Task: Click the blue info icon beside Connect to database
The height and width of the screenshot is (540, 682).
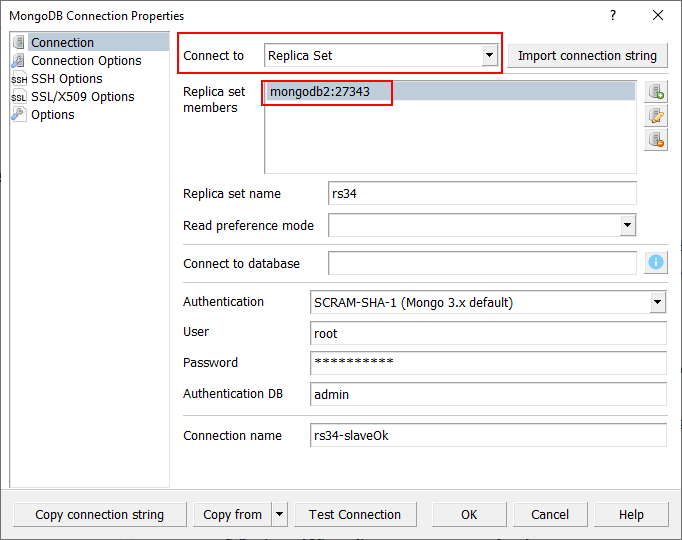Action: point(656,262)
